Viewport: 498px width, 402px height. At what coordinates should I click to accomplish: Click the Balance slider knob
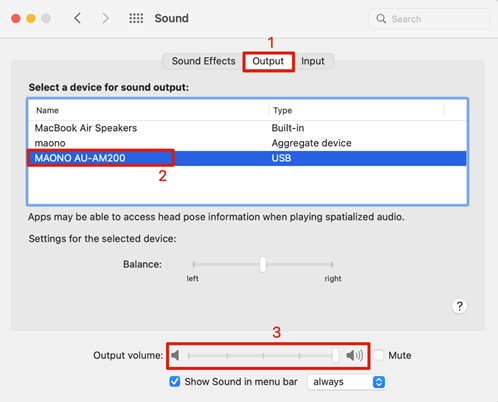[263, 265]
